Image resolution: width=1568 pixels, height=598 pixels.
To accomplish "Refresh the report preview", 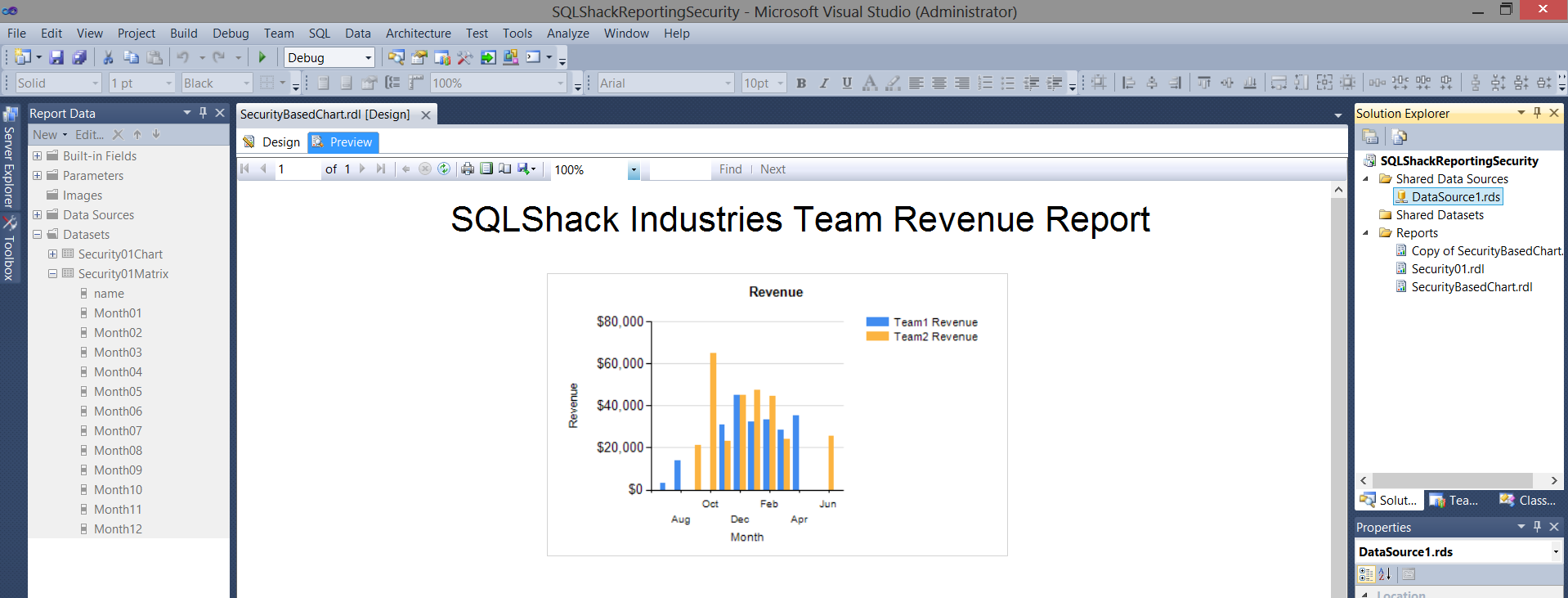I will (x=444, y=169).
